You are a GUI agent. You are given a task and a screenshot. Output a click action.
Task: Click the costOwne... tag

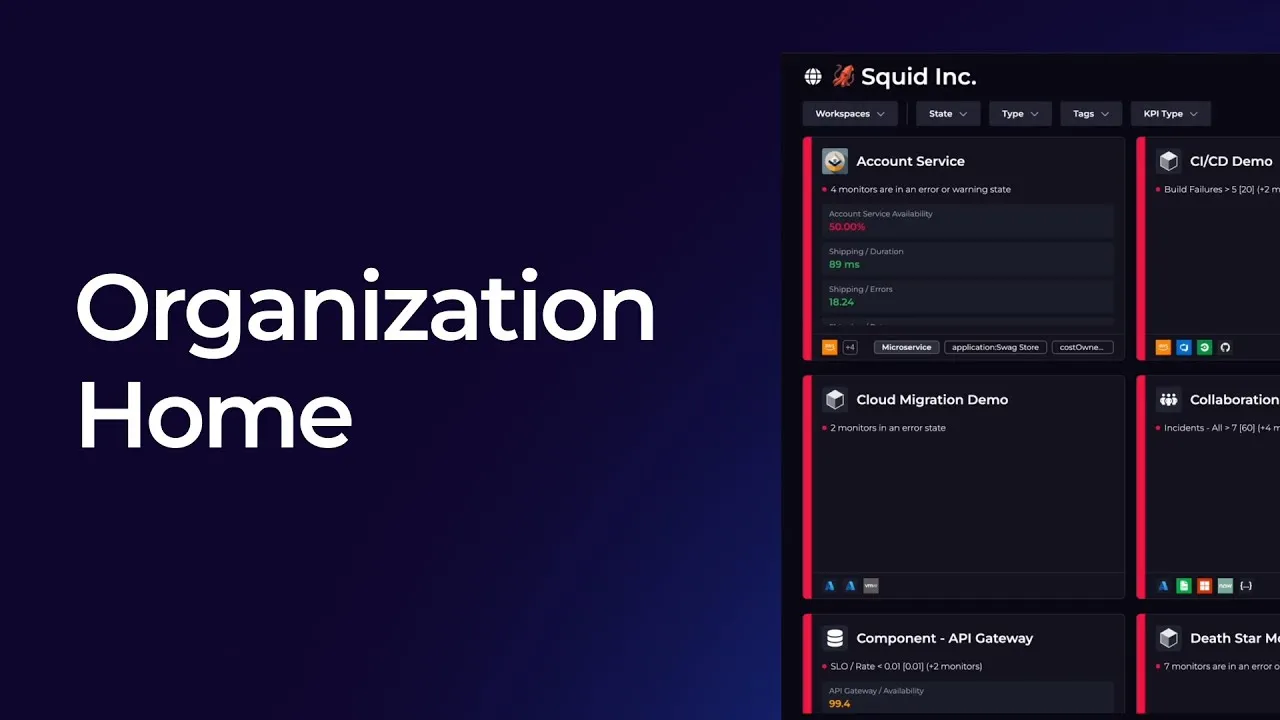(x=1082, y=347)
